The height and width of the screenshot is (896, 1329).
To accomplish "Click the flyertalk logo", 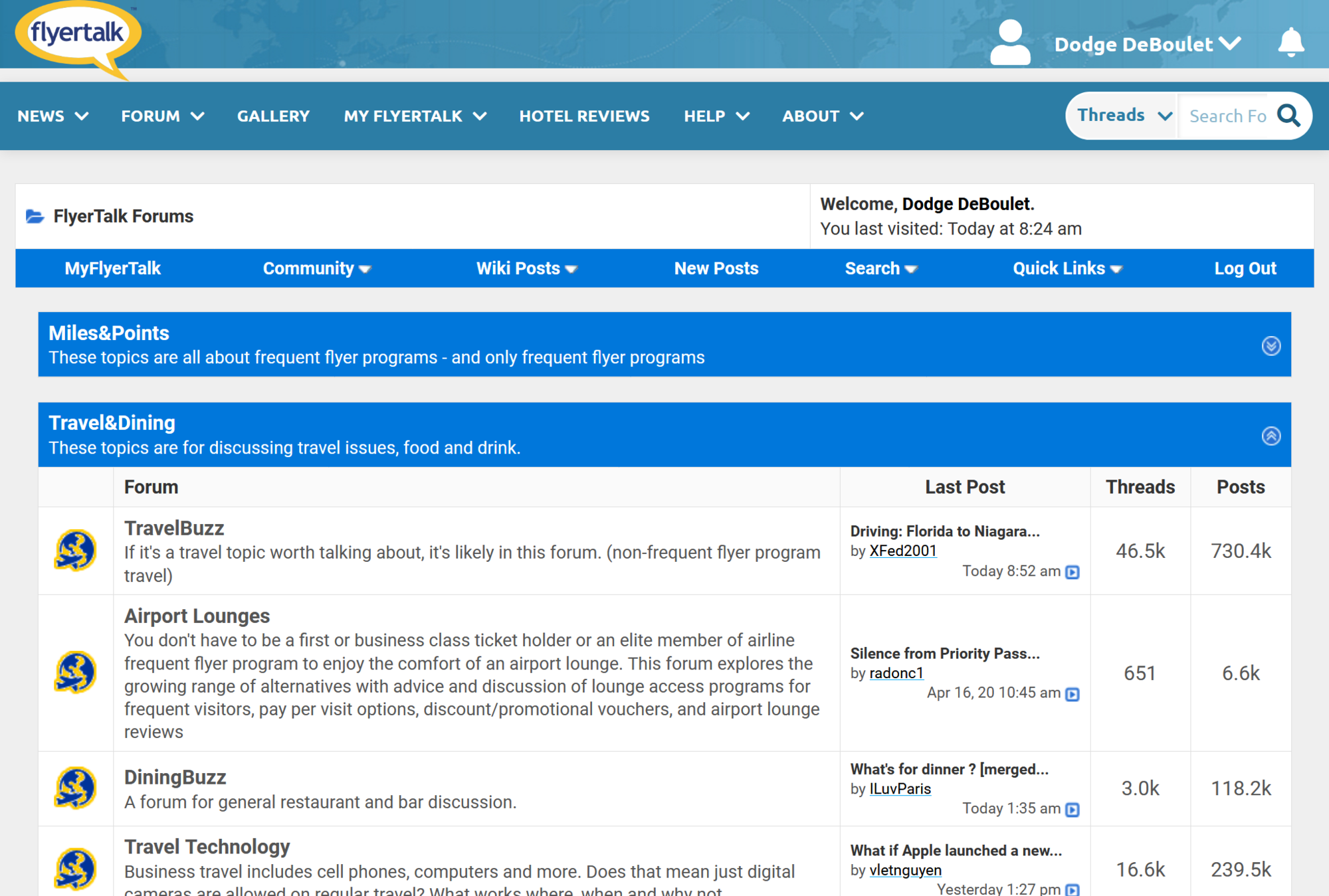I will click(x=78, y=35).
